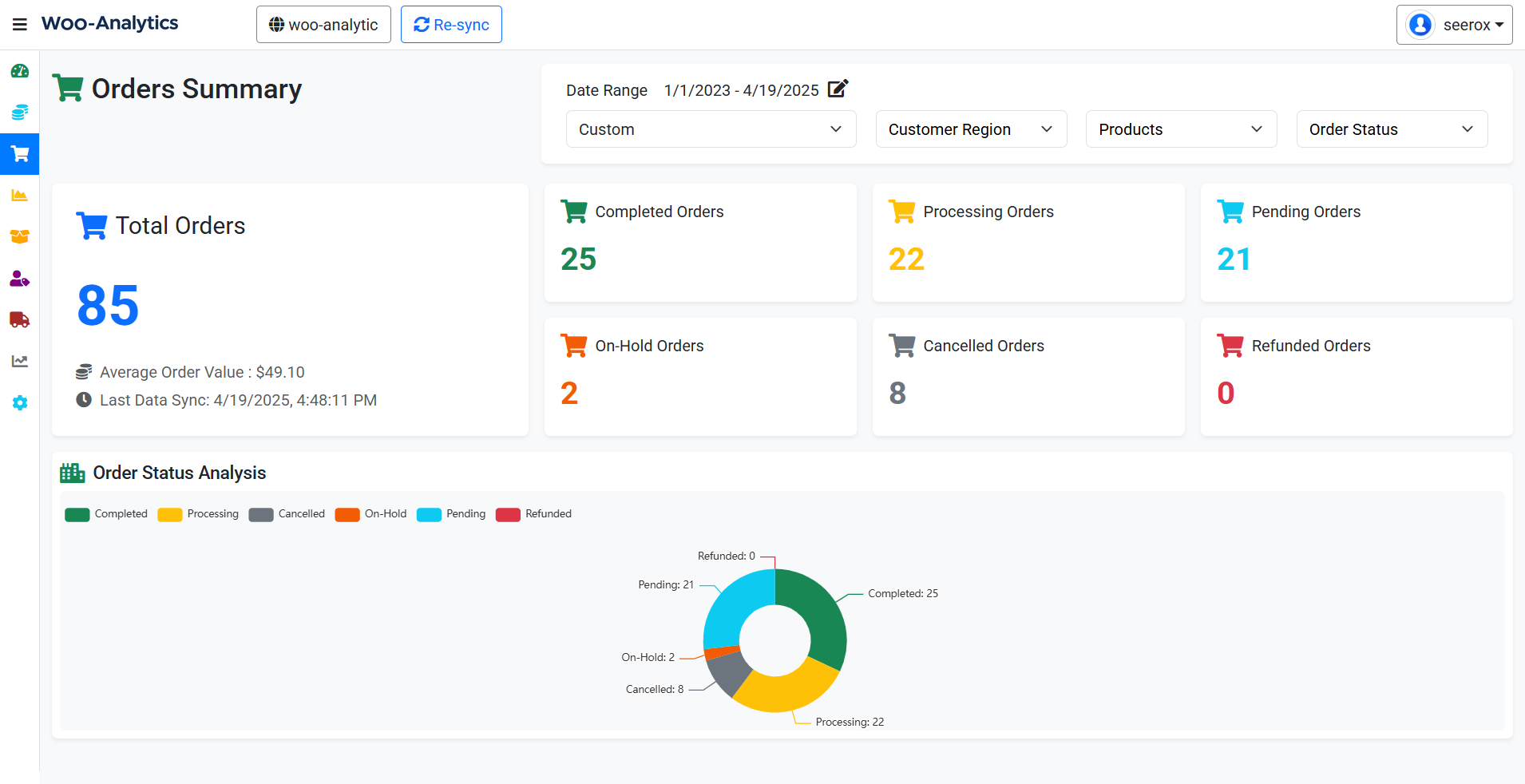Screen dimensions: 1525x784
Task: Open the gray trend line chart icon
Action: pyautogui.click(x=20, y=362)
